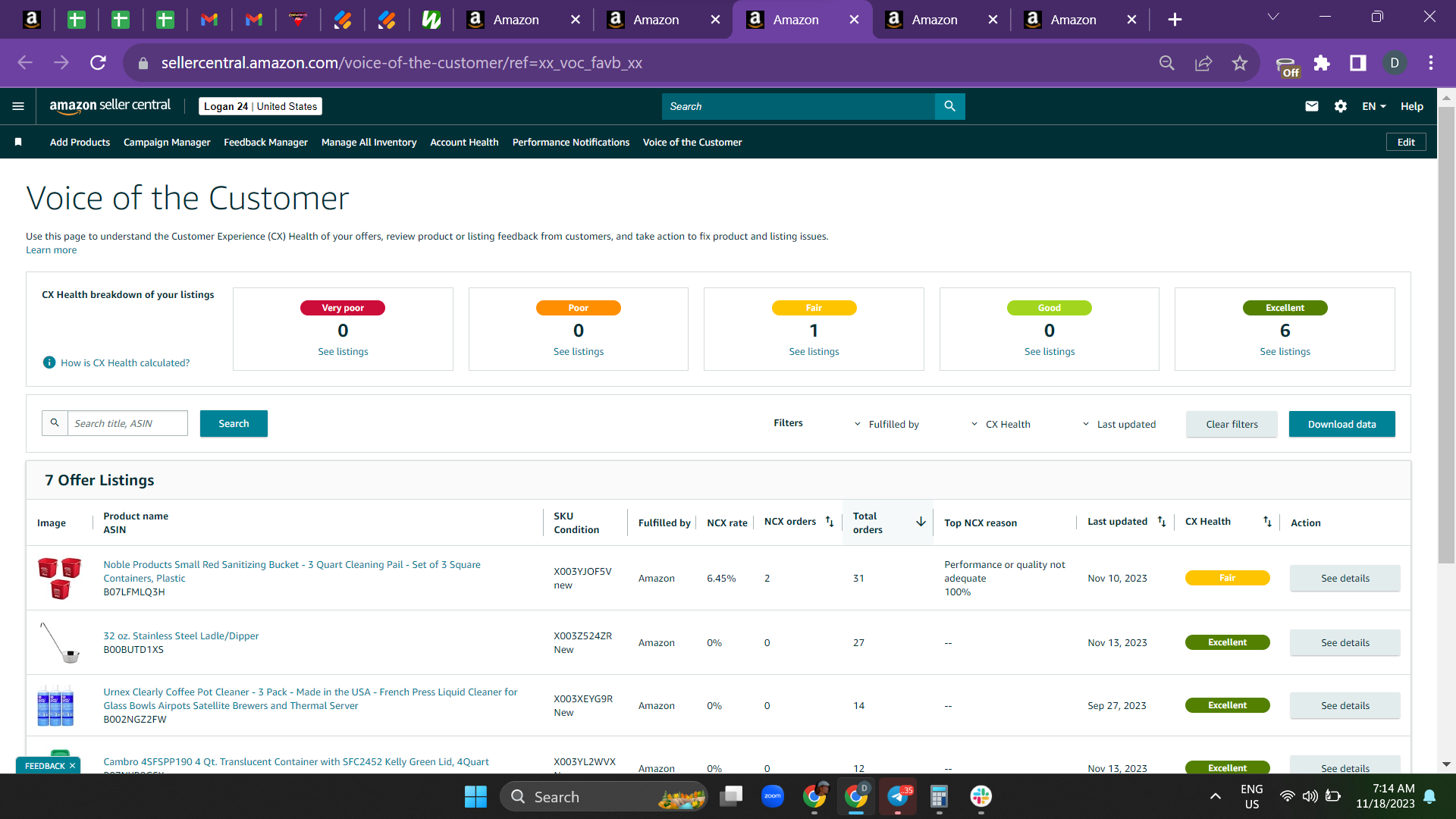Open Manage All Inventory in the favorites bar
The width and height of the screenshot is (1456, 819).
[369, 142]
